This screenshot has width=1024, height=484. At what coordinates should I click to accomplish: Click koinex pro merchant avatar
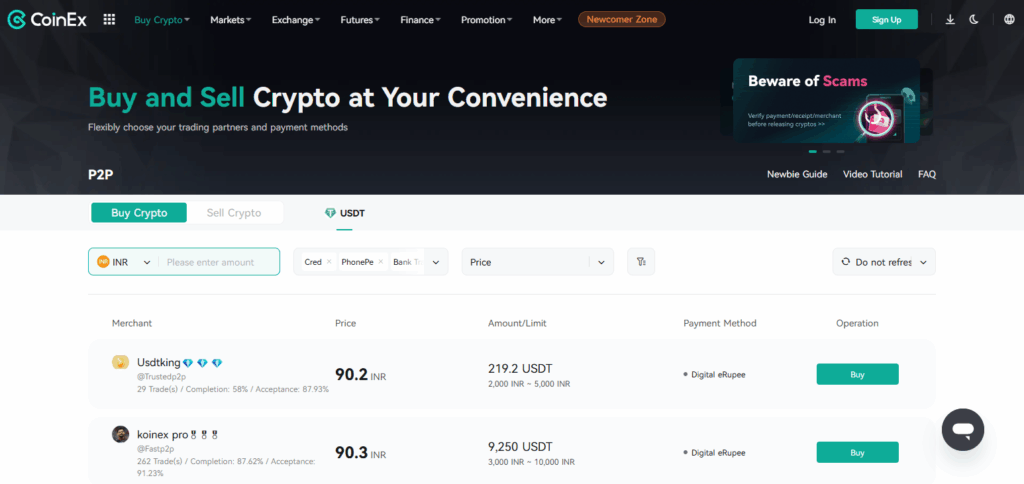click(120, 434)
